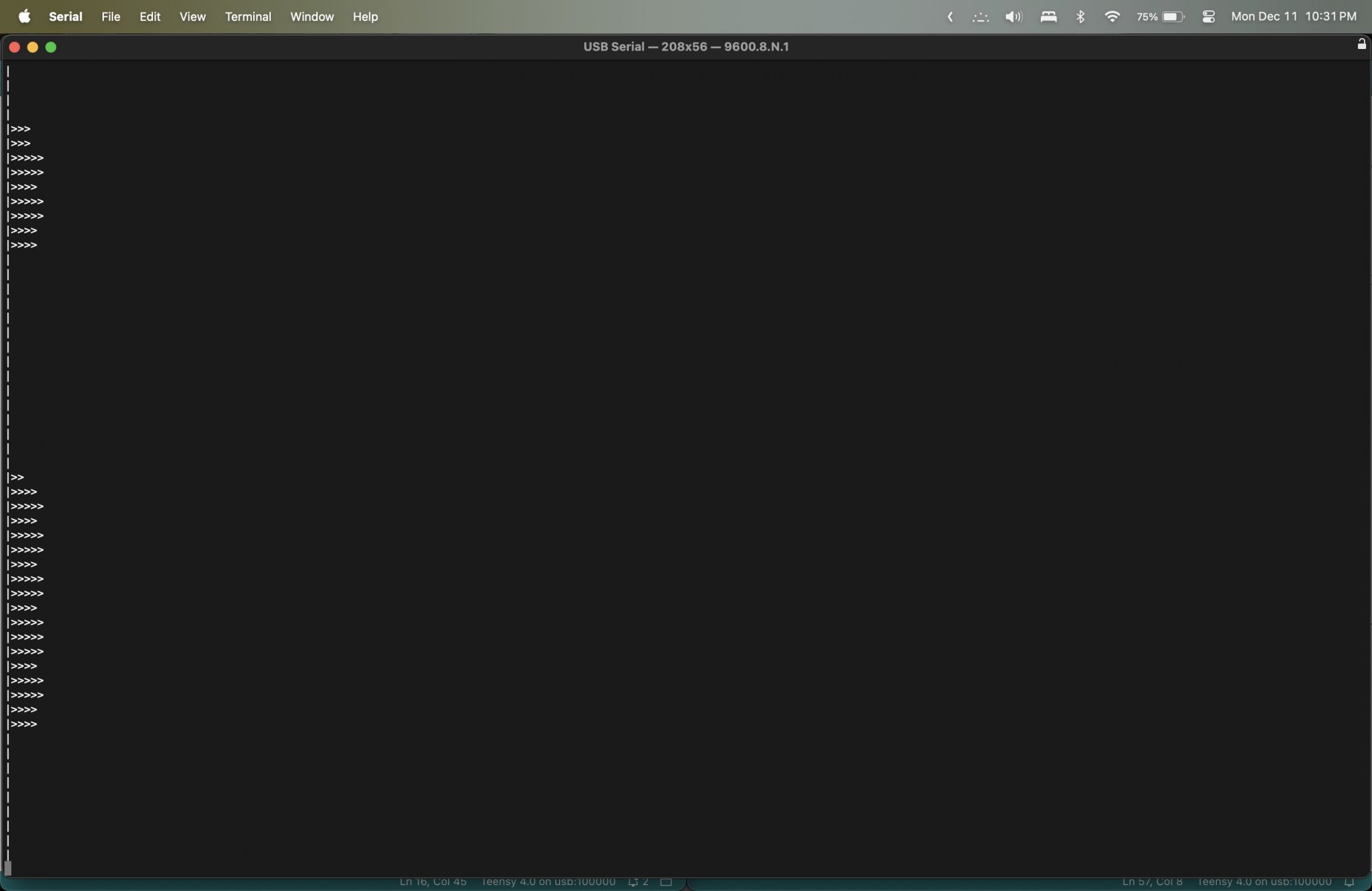Click the lock icon in the Serial title bar
This screenshot has height=891, width=1372.
(x=1362, y=45)
